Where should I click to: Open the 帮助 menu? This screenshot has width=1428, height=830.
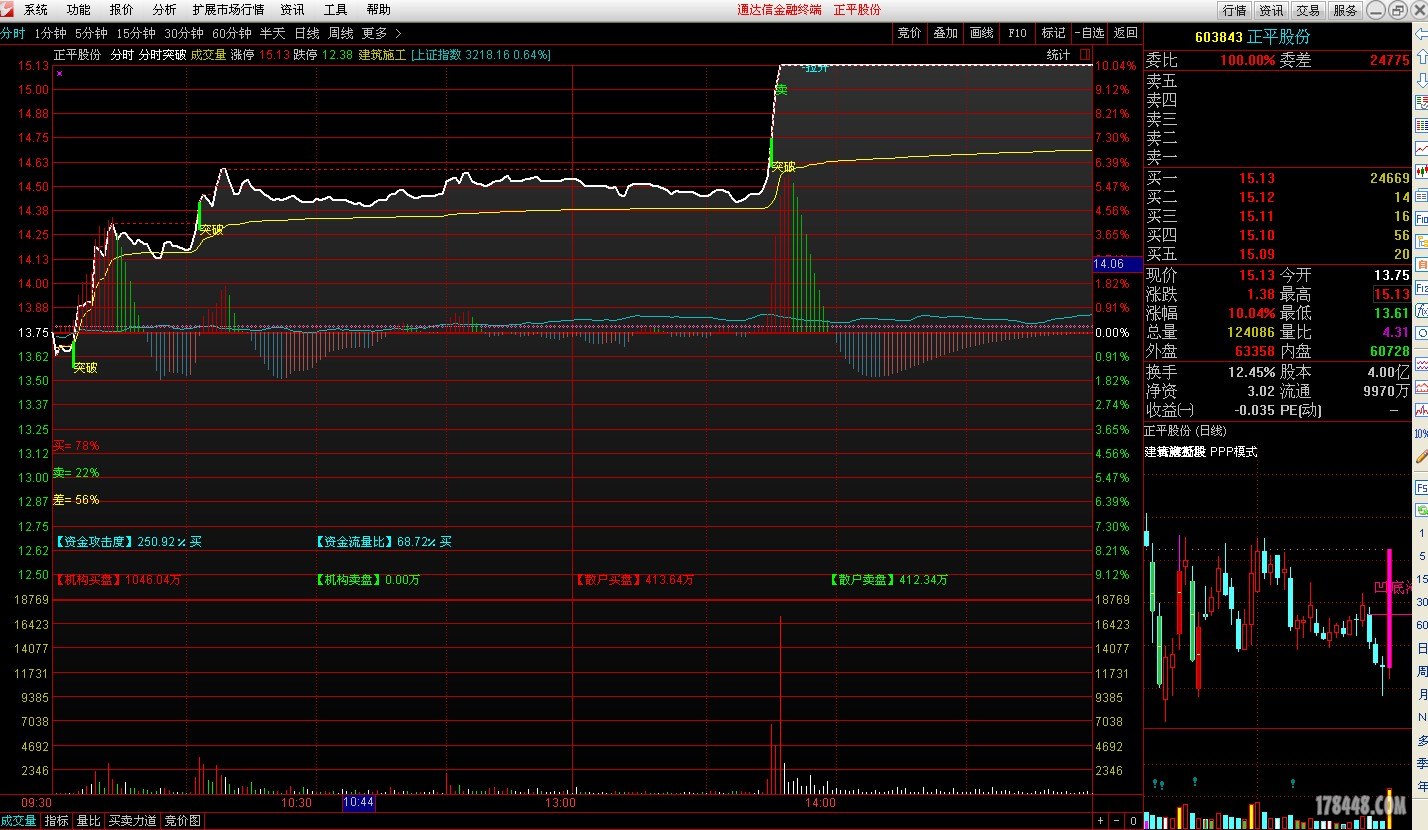pos(378,9)
